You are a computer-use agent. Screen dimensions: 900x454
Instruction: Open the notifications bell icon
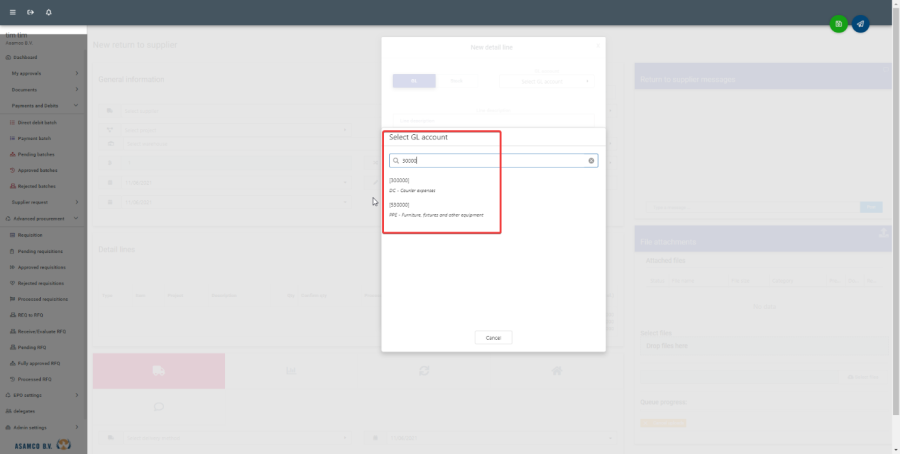click(49, 12)
